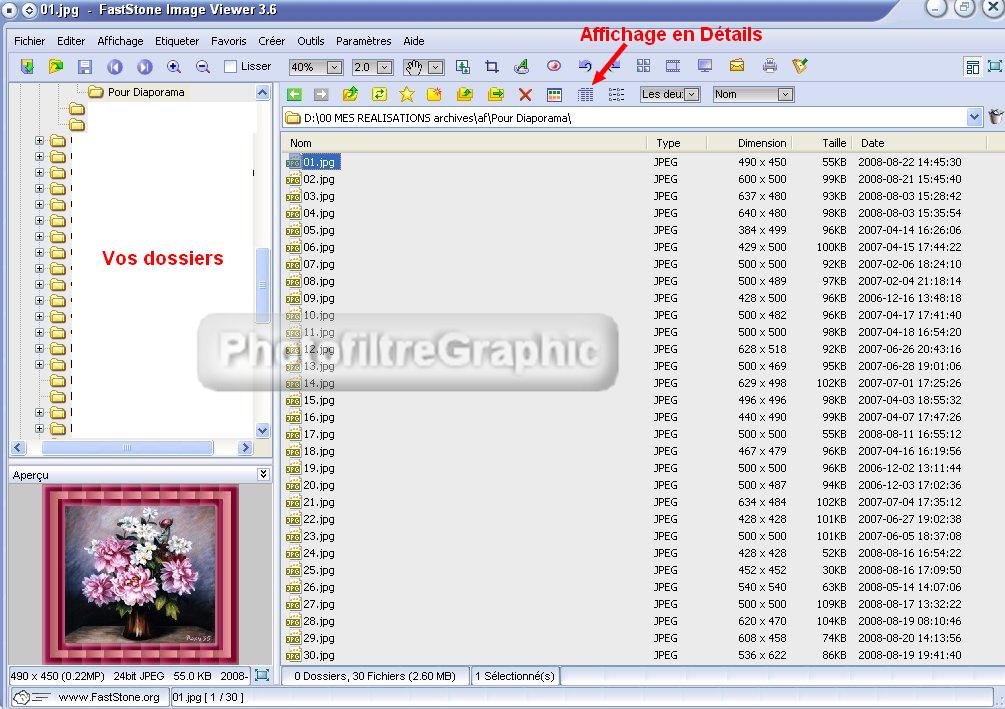Open the 40% zoom level dropdown
Image resolution: width=1005 pixels, height=709 pixels.
point(334,67)
